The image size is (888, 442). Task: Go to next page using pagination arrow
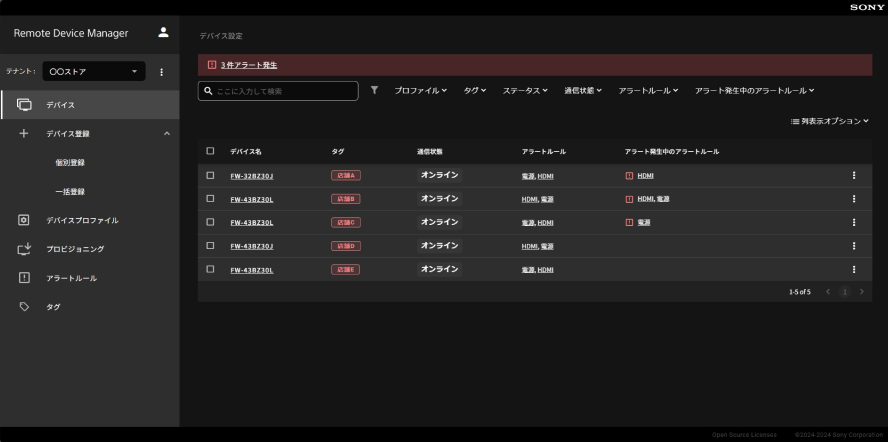click(x=861, y=291)
